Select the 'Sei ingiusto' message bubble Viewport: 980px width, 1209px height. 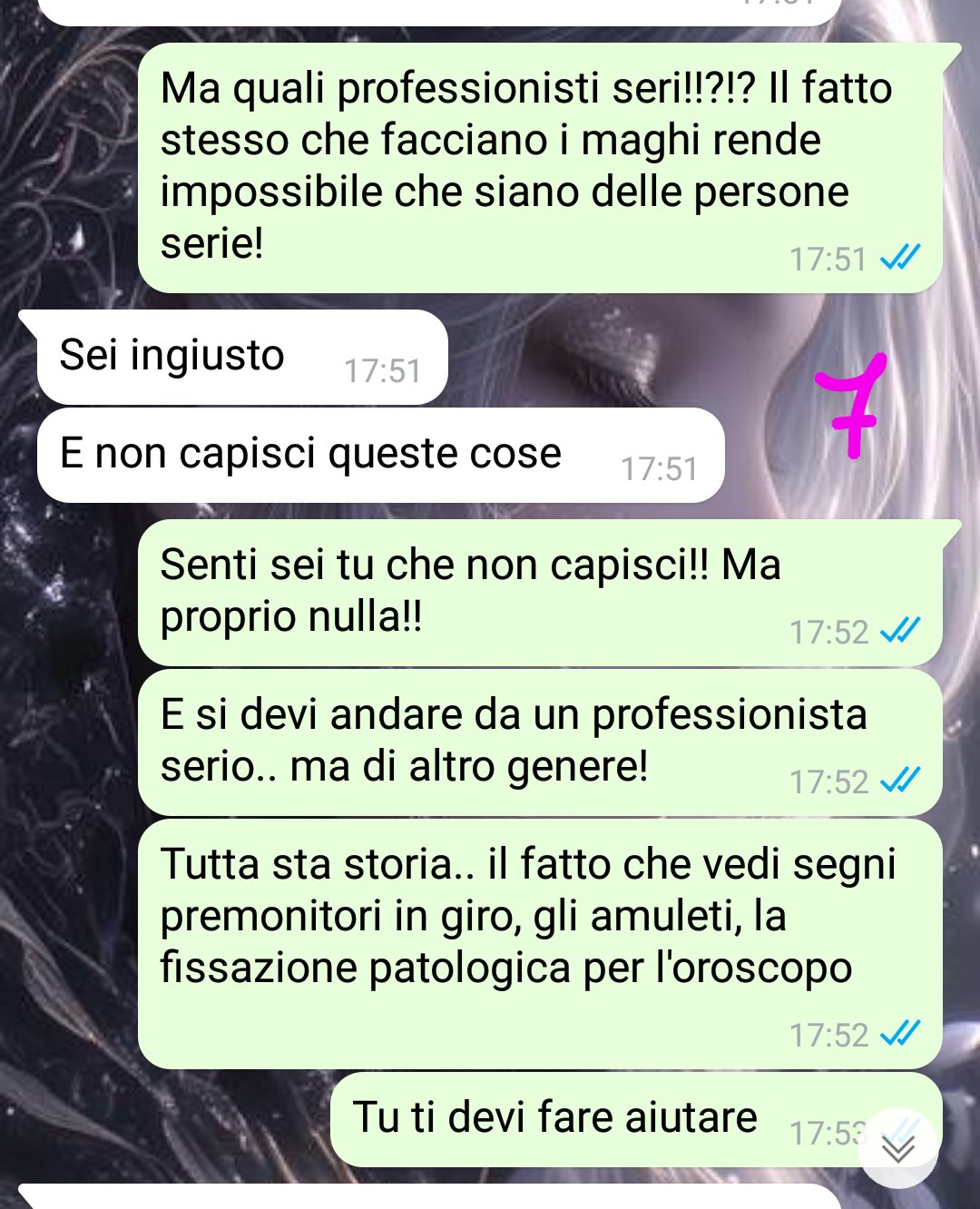(242, 357)
